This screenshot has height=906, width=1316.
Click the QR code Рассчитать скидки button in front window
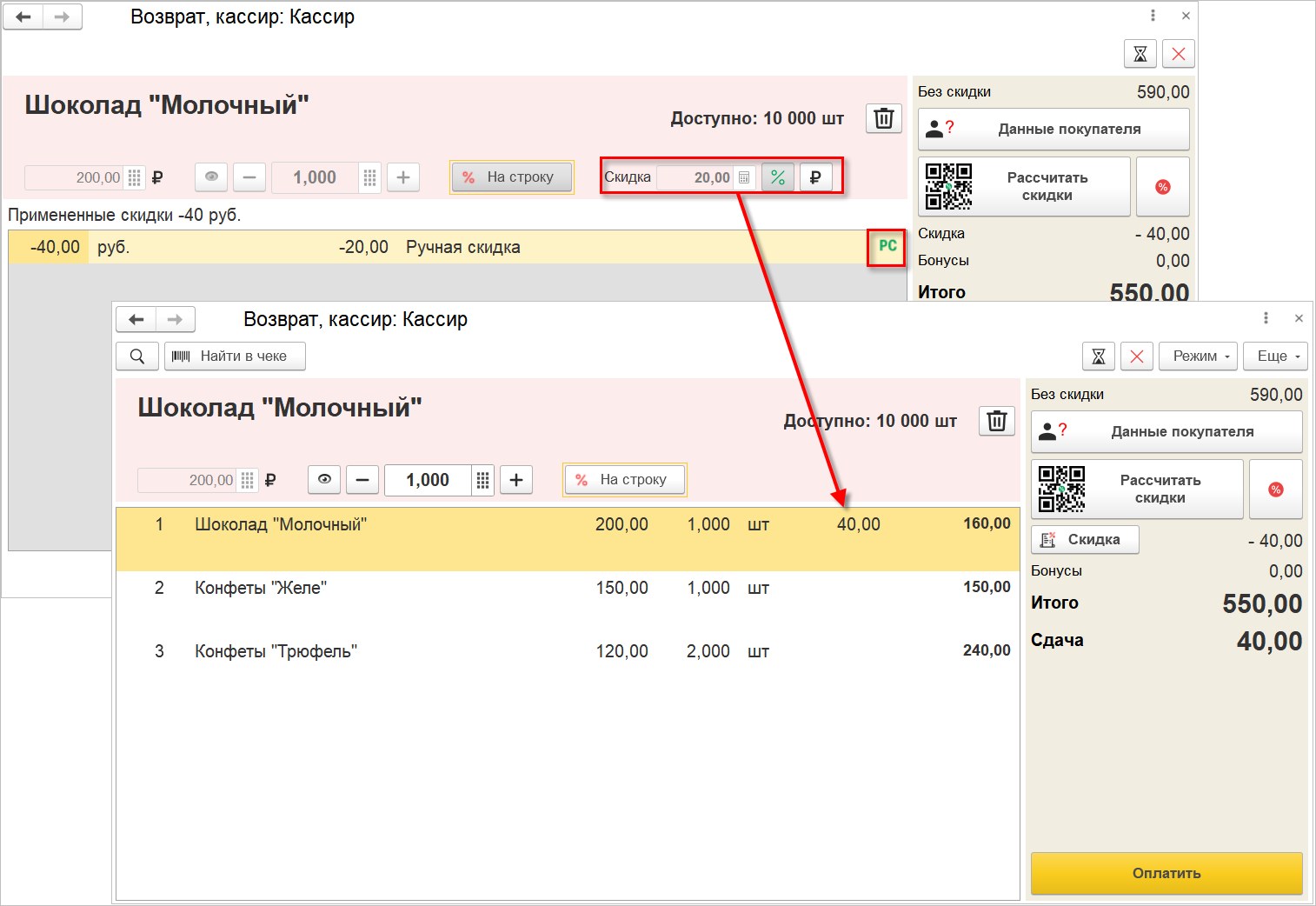pos(1136,489)
